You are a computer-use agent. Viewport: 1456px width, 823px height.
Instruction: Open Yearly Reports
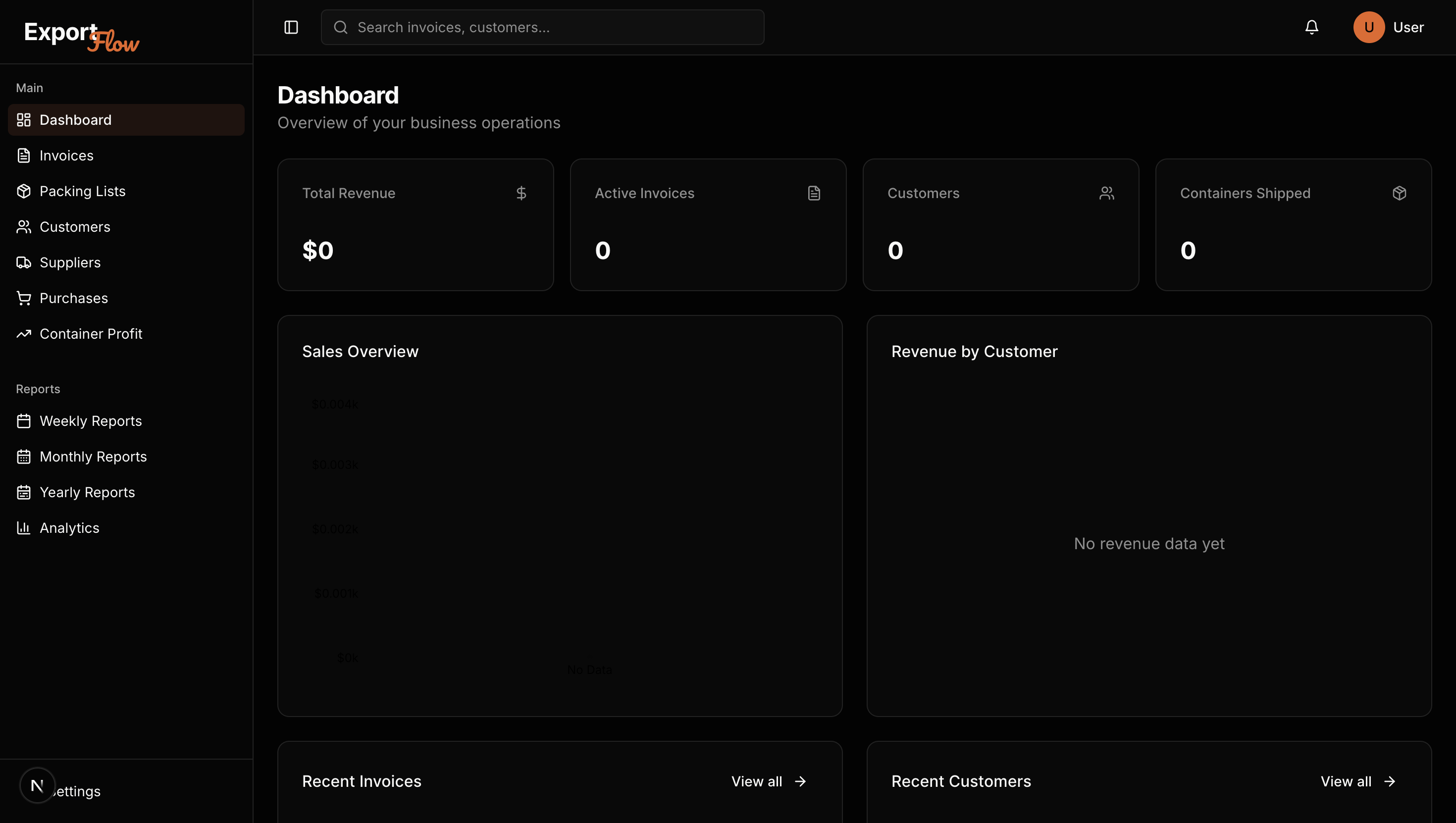87,492
